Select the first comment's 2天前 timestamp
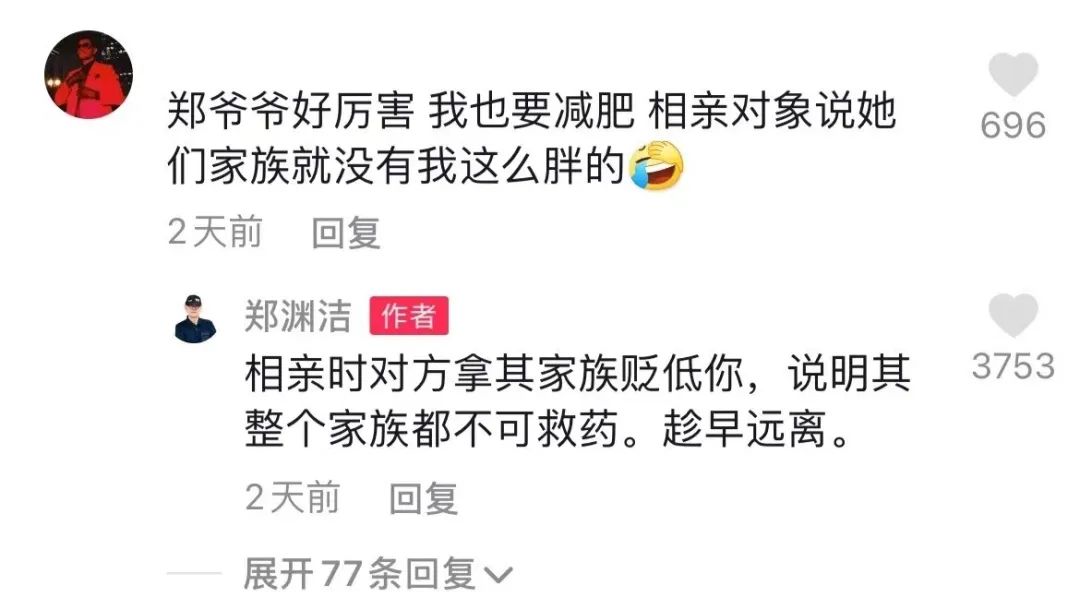Image resolution: width=1080 pixels, height=609 pixels. click(x=216, y=231)
